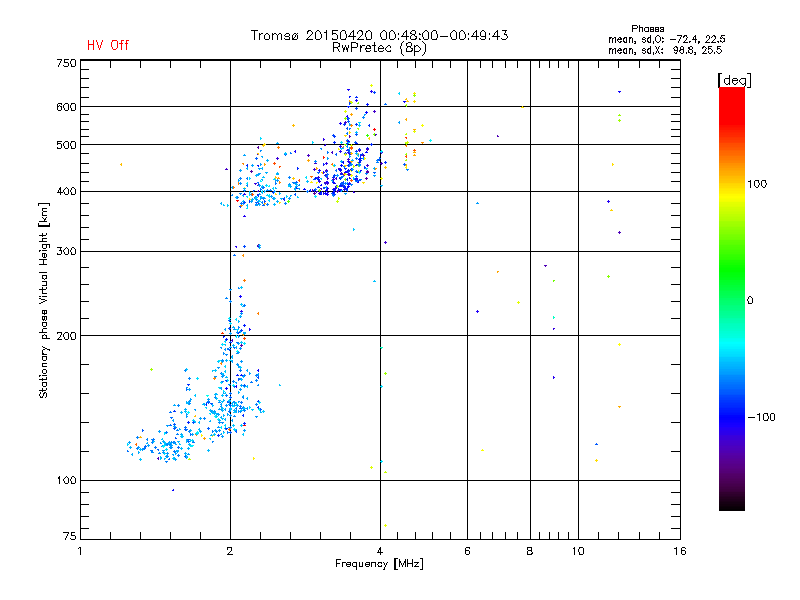Click the colorbar '-100' tick label
The height and width of the screenshot is (600, 800).
(761, 417)
